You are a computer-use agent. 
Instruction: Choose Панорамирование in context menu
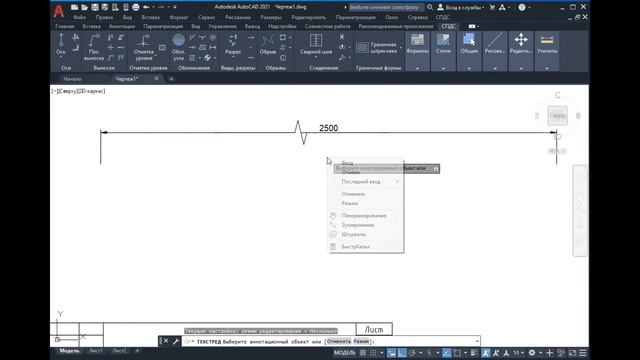pyautogui.click(x=367, y=216)
